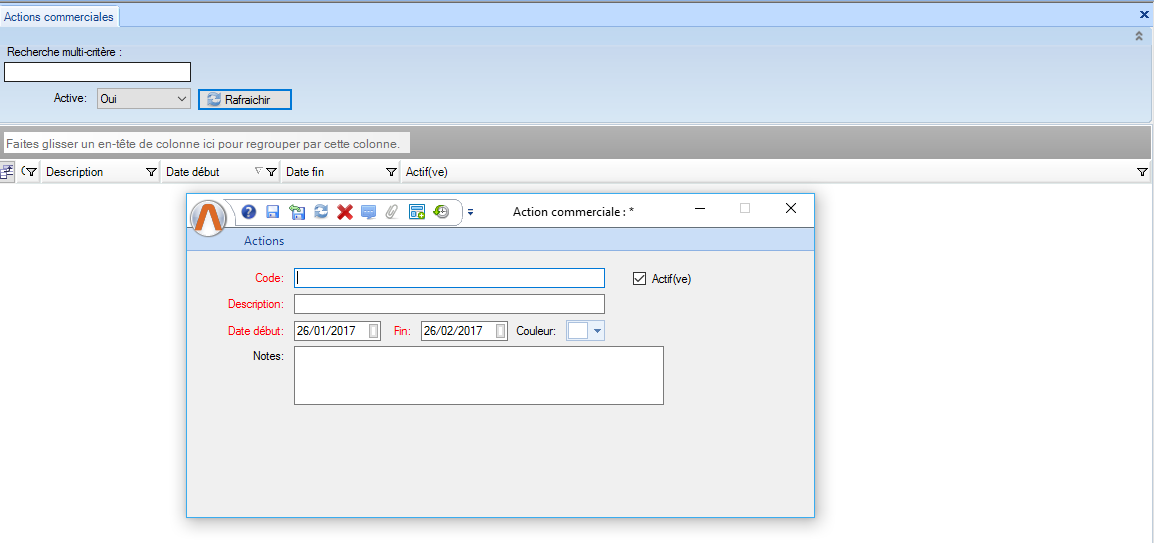Open the Actions ribbon tab

[x=264, y=241]
